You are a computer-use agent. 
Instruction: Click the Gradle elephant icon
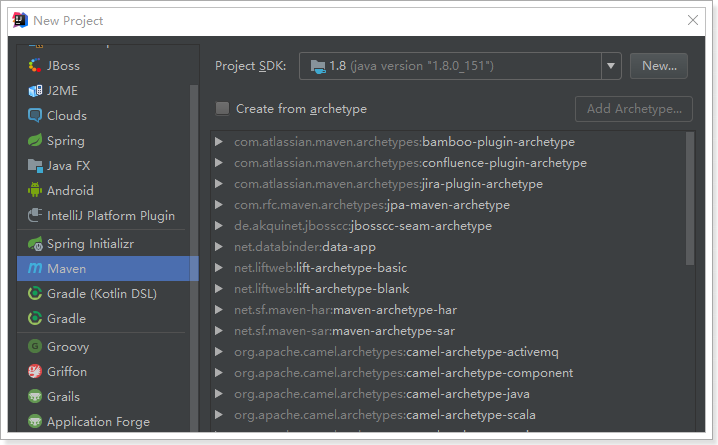tap(36, 319)
